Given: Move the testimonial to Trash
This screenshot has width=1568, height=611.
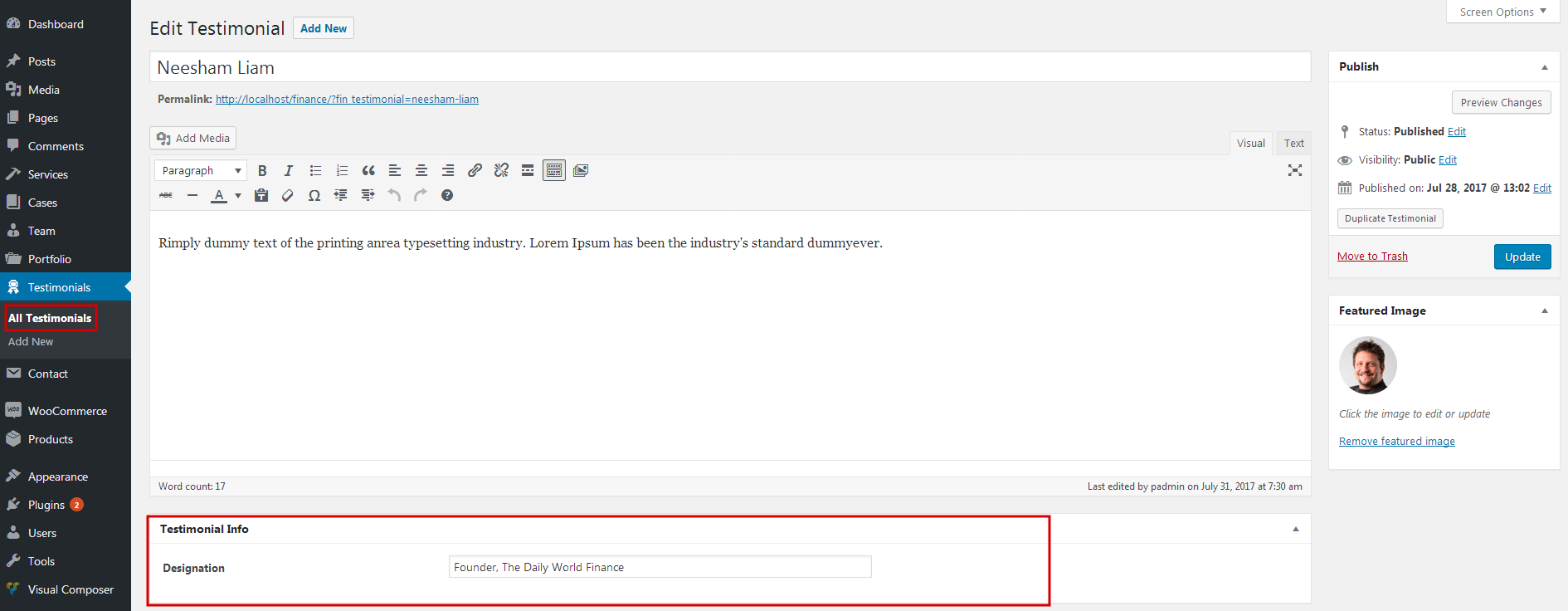Looking at the screenshot, I should (x=1372, y=256).
